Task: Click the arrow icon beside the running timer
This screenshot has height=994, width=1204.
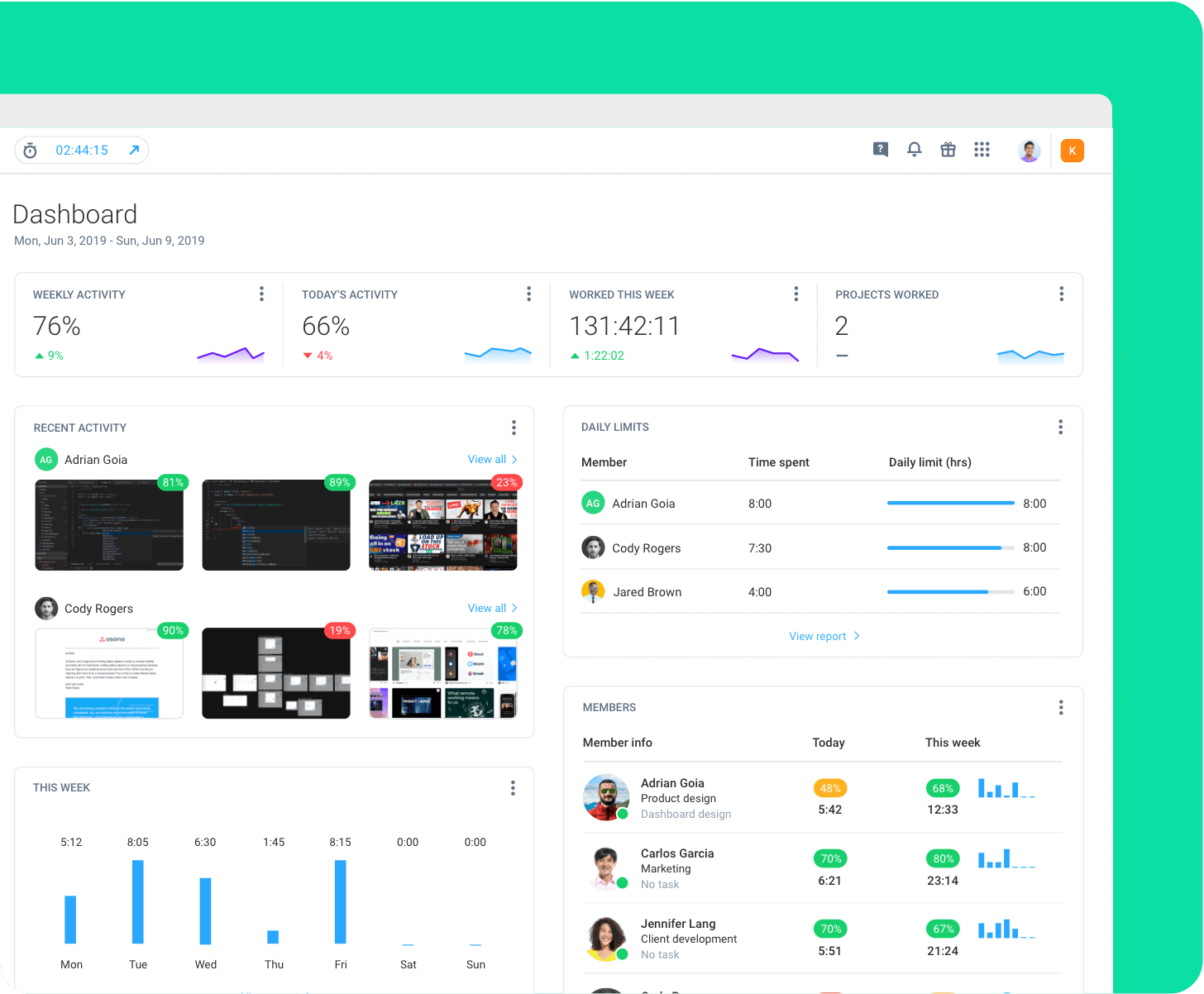Action: [133, 150]
